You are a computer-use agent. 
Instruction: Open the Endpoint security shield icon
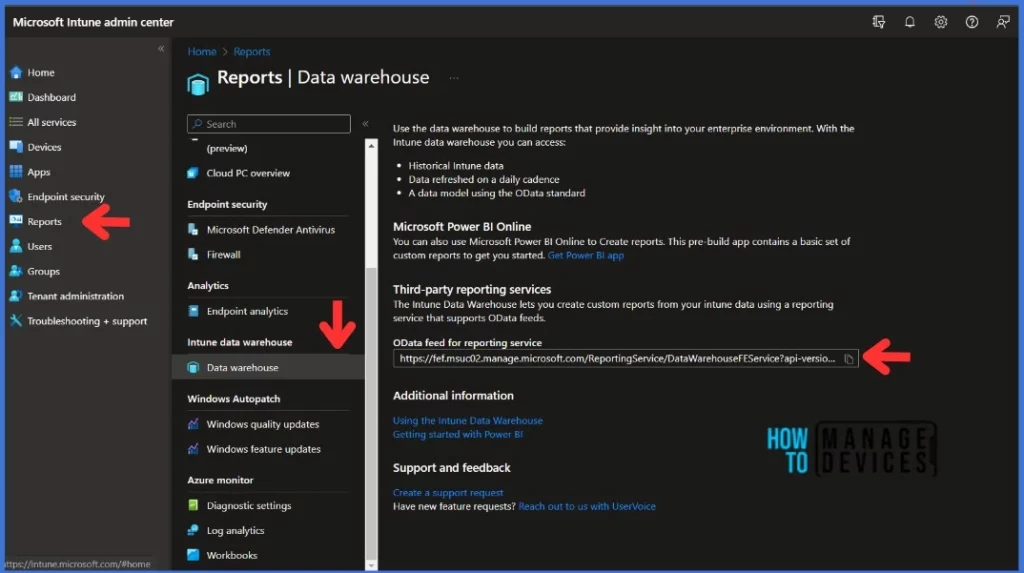(16, 196)
